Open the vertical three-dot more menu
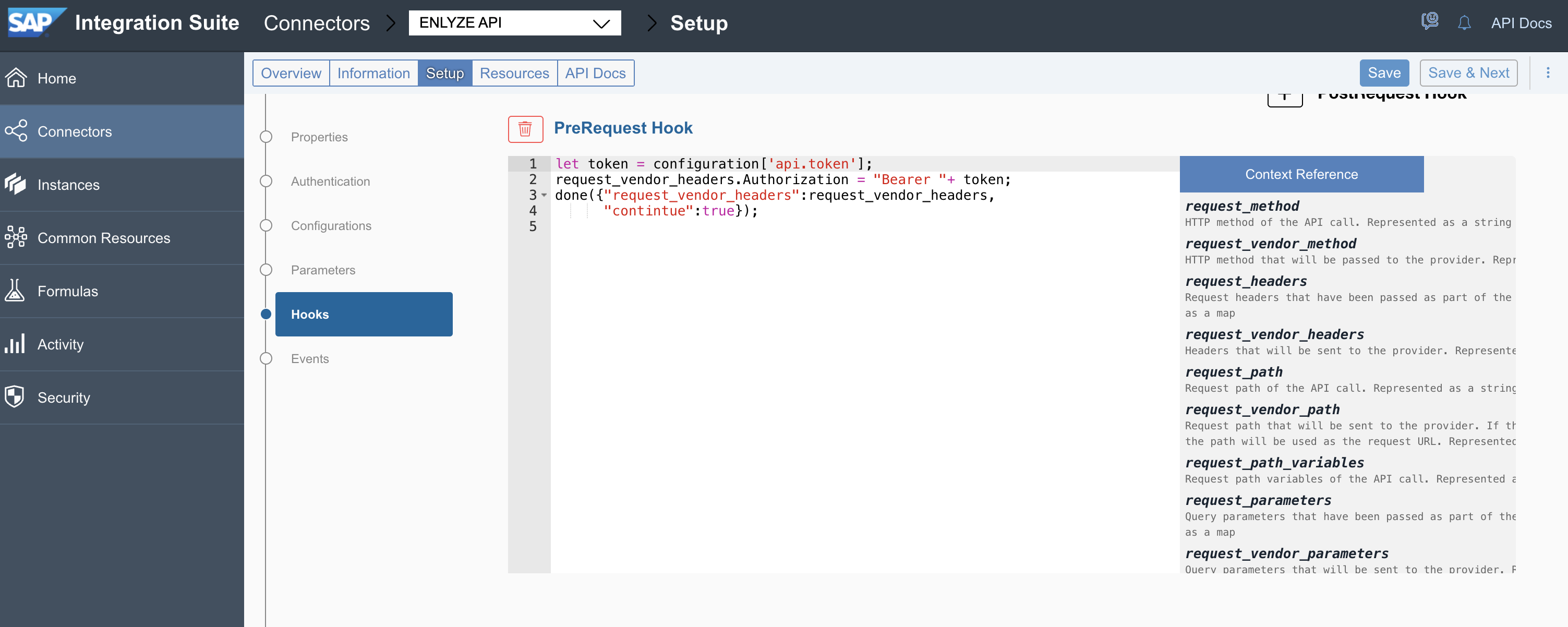This screenshot has height=627, width=1568. (1548, 73)
